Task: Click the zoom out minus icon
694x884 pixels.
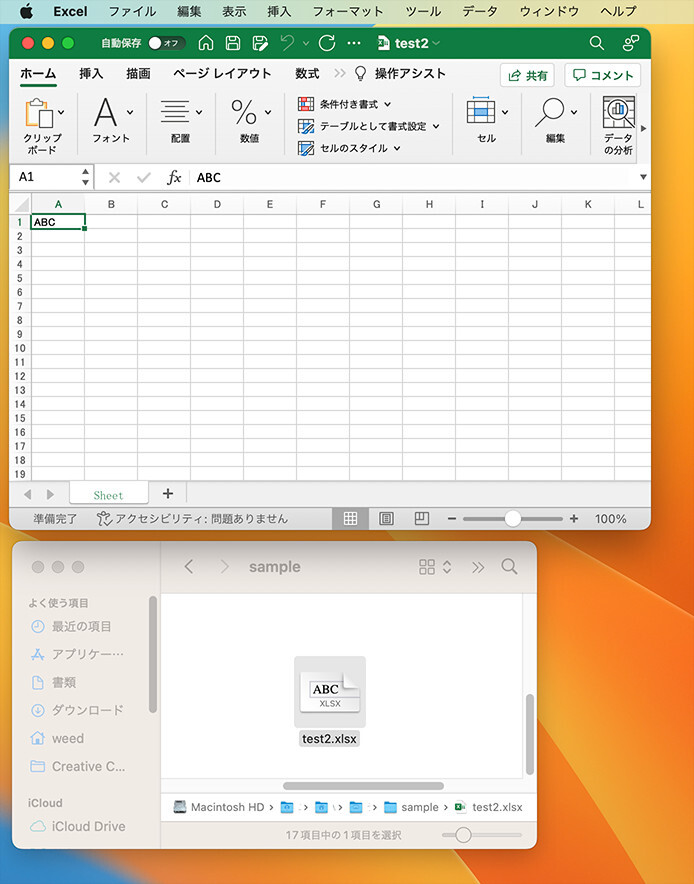Action: (452, 519)
